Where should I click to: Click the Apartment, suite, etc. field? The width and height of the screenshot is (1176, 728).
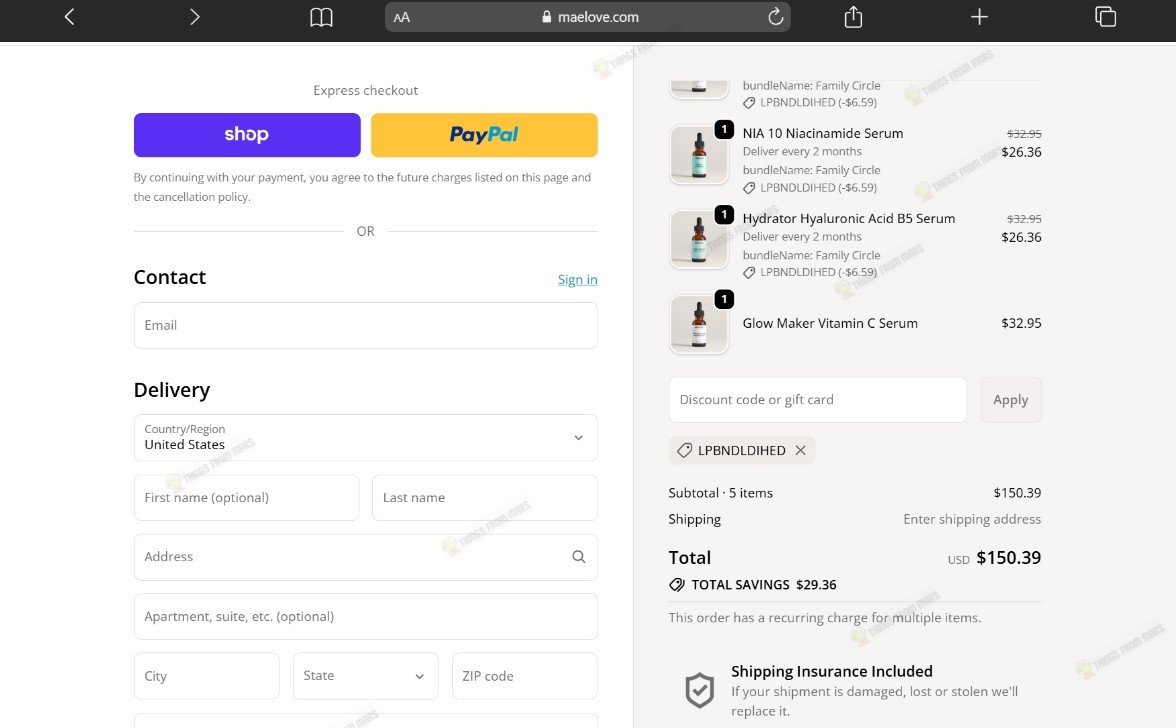click(365, 616)
